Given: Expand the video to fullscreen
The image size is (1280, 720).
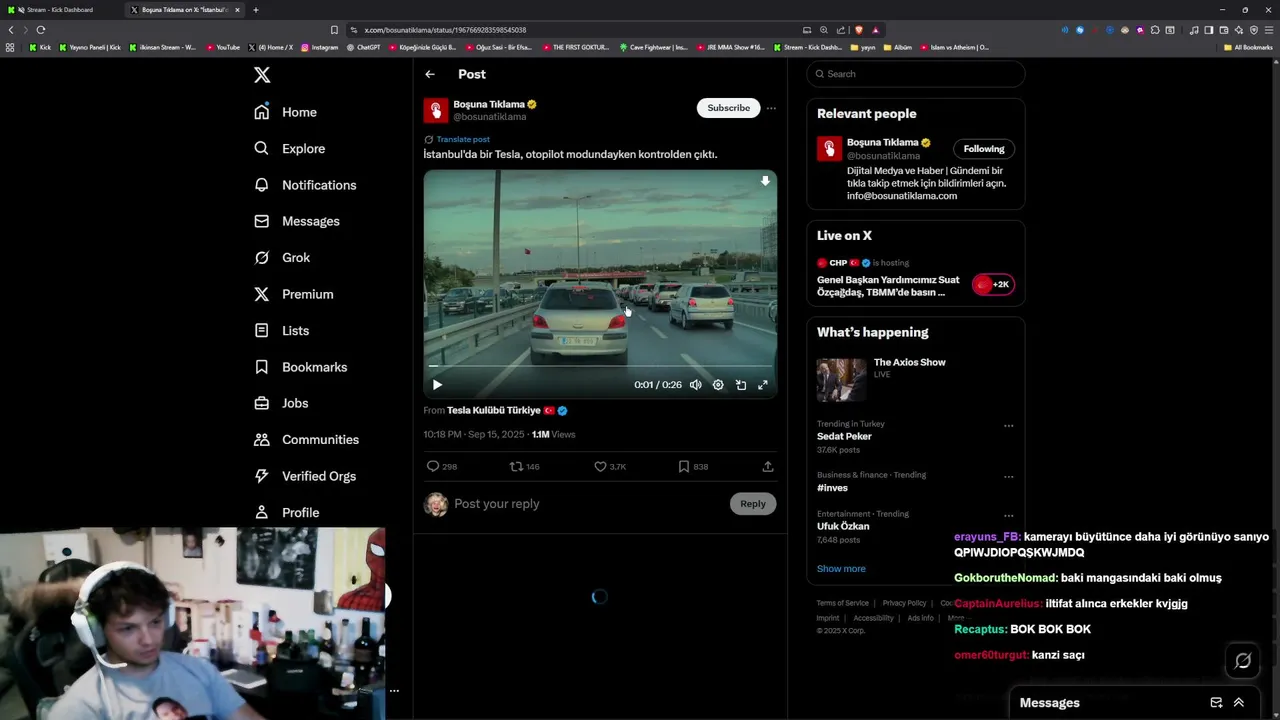Looking at the screenshot, I should pyautogui.click(x=763, y=385).
